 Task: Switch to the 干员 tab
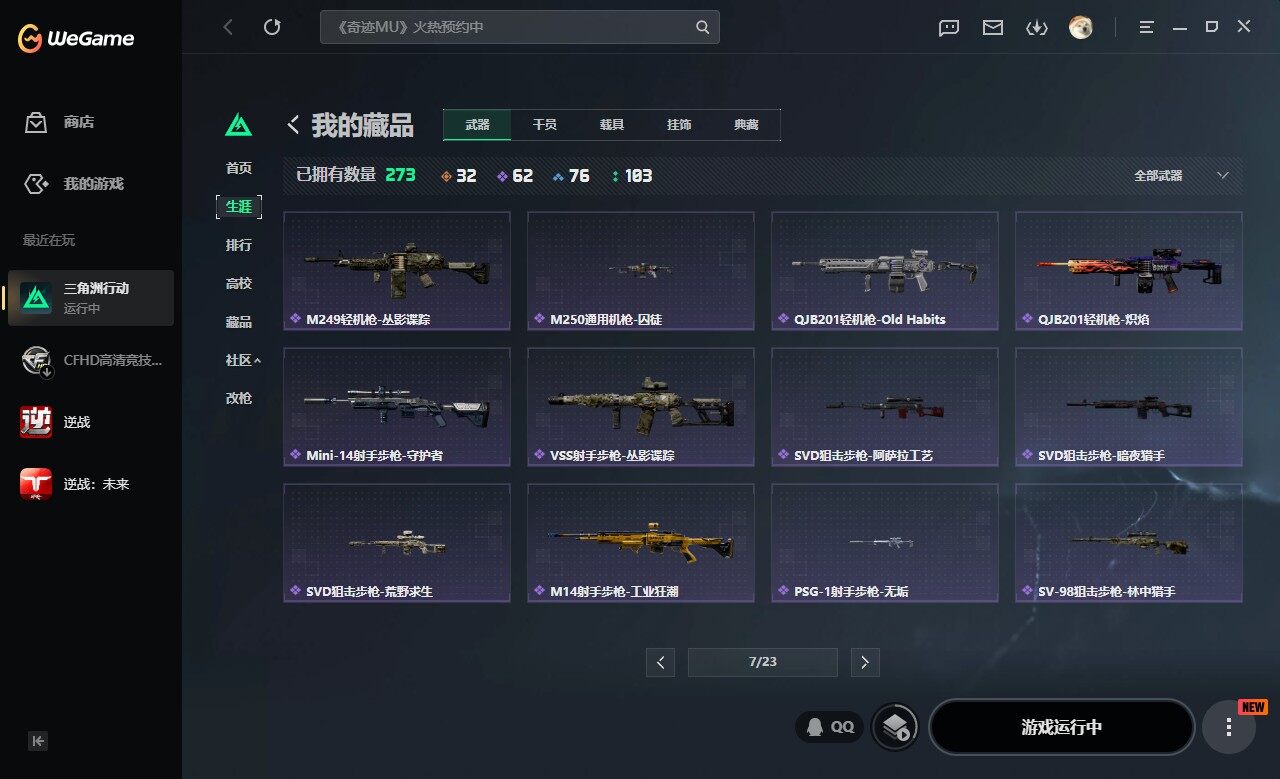(544, 125)
